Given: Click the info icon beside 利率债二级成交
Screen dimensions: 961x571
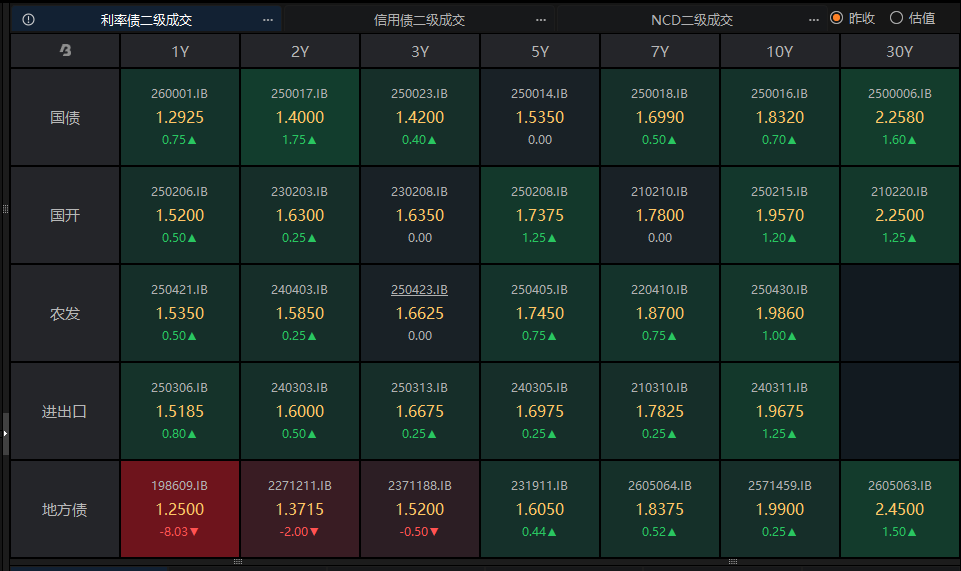Looking at the screenshot, I should coord(28,19).
